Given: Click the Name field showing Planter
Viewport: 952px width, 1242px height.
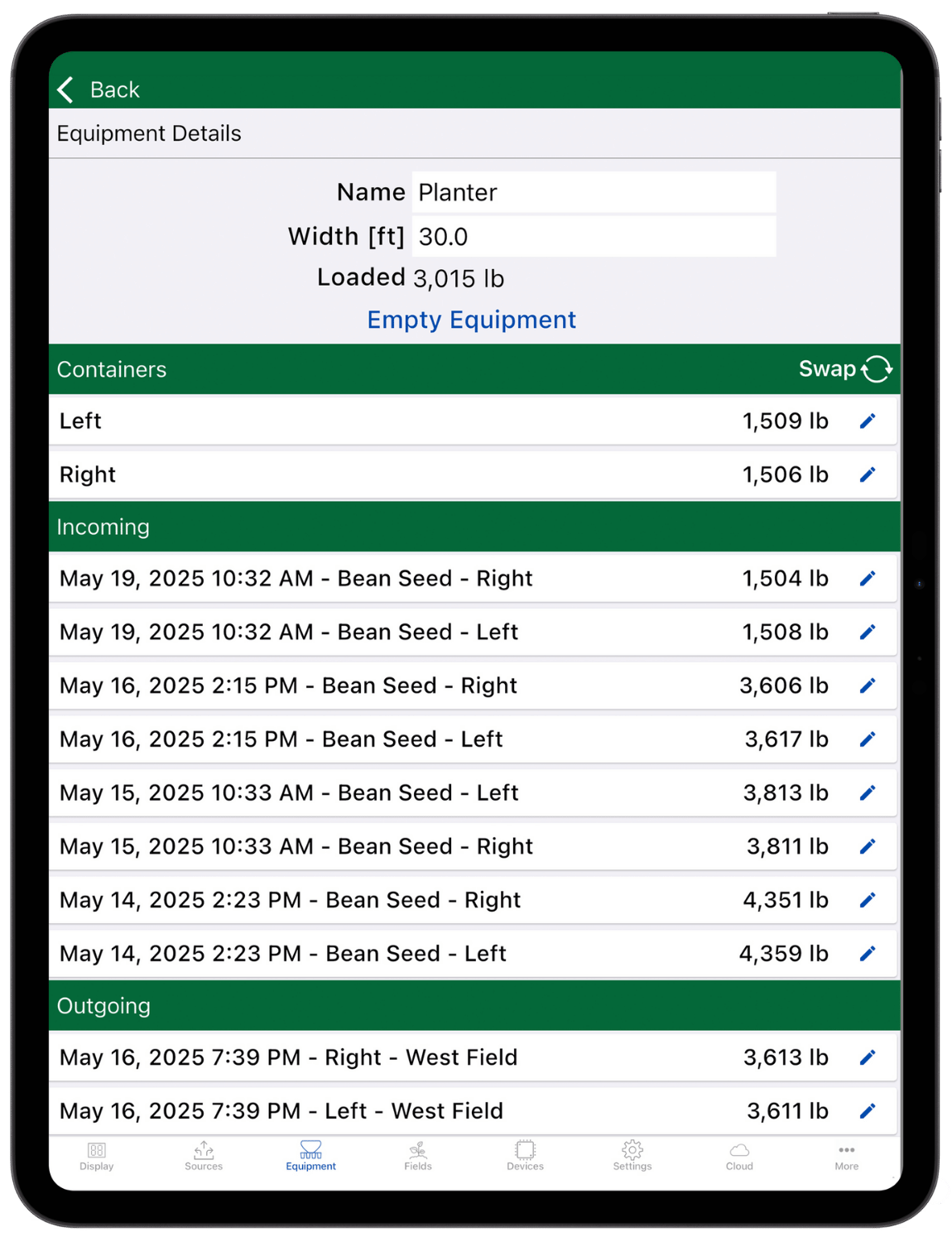Looking at the screenshot, I should [x=593, y=192].
